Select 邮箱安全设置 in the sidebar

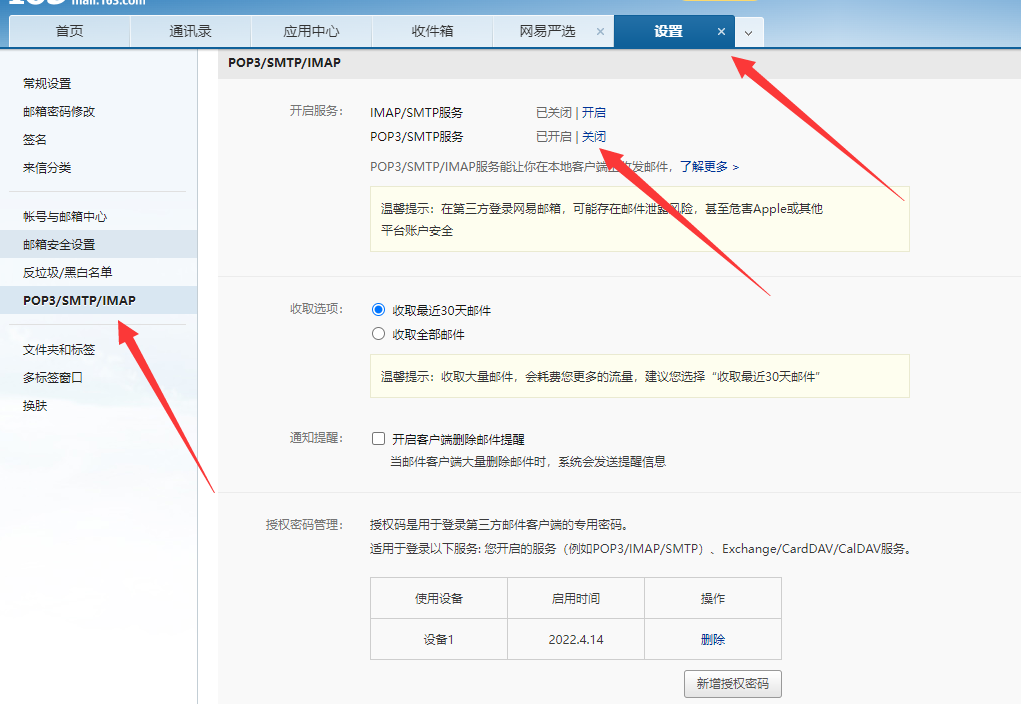(98, 244)
